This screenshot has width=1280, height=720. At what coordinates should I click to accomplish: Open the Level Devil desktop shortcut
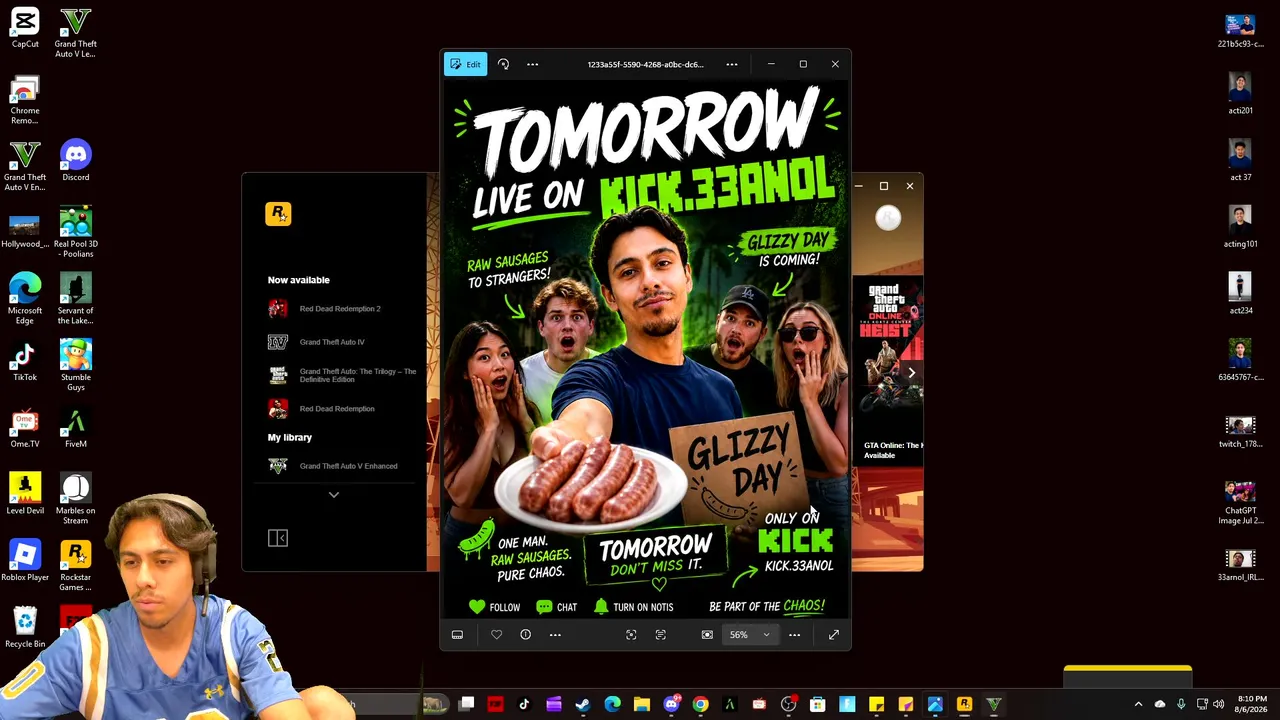(x=25, y=495)
